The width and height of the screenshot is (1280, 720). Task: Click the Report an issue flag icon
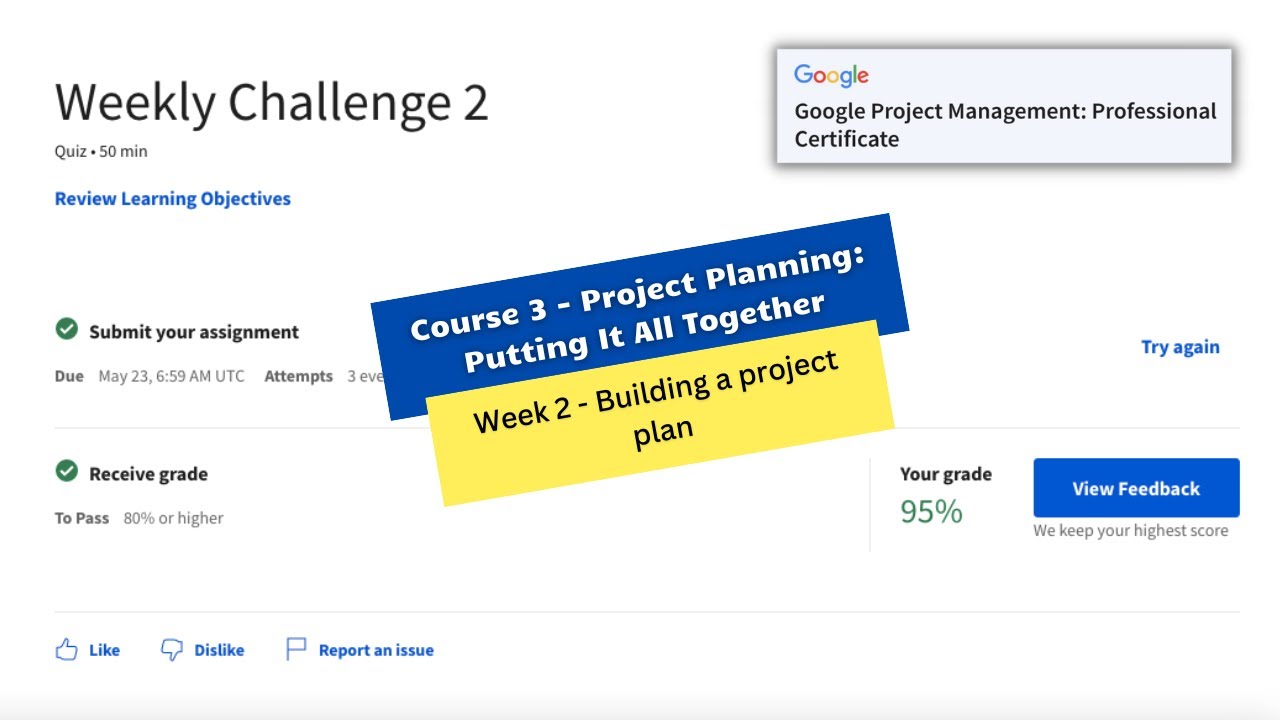[x=296, y=650]
